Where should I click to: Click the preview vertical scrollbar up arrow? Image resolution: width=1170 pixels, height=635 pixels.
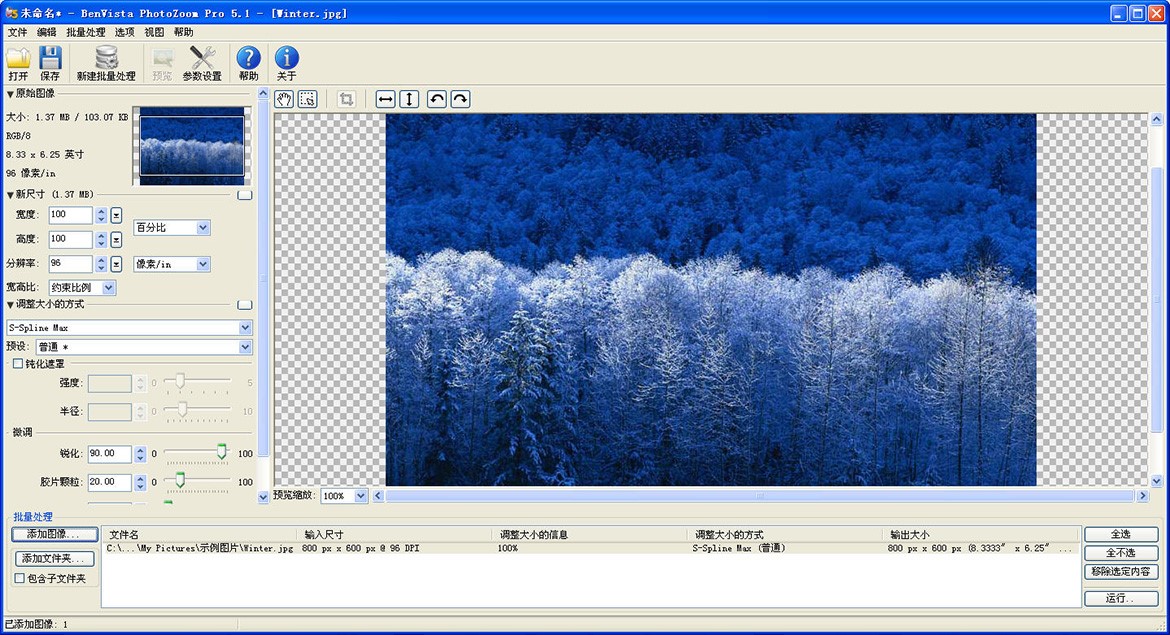1157,119
